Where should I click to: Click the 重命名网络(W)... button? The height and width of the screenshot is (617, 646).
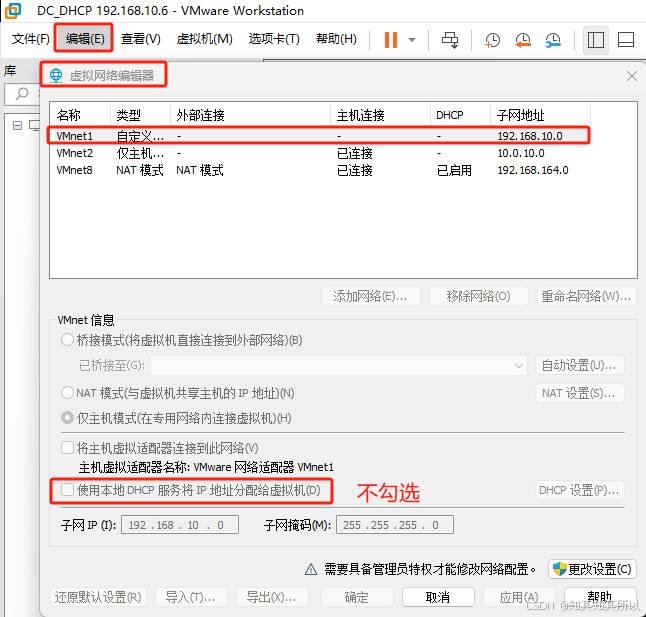586,296
